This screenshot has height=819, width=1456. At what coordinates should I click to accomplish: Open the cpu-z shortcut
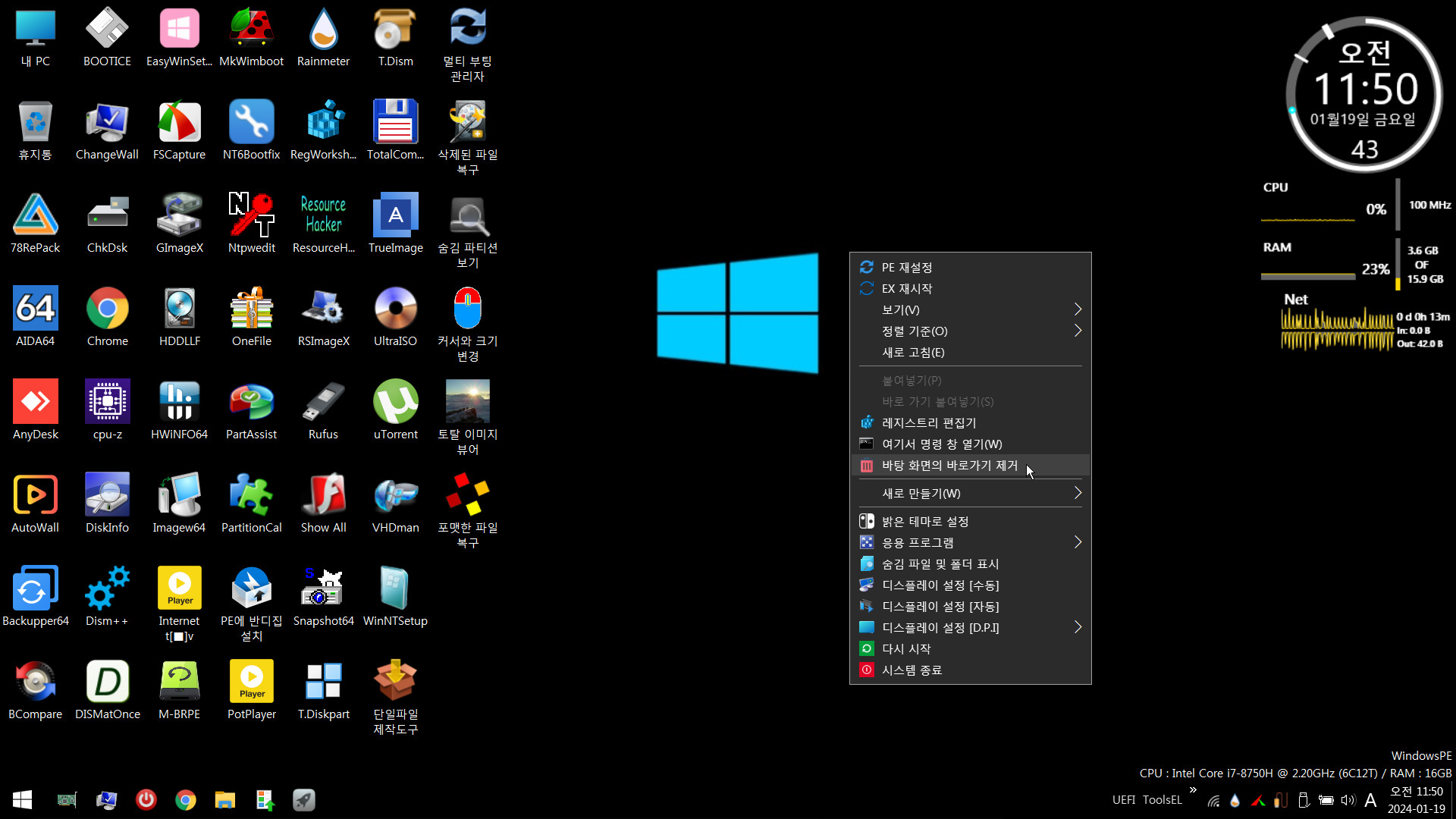(107, 409)
